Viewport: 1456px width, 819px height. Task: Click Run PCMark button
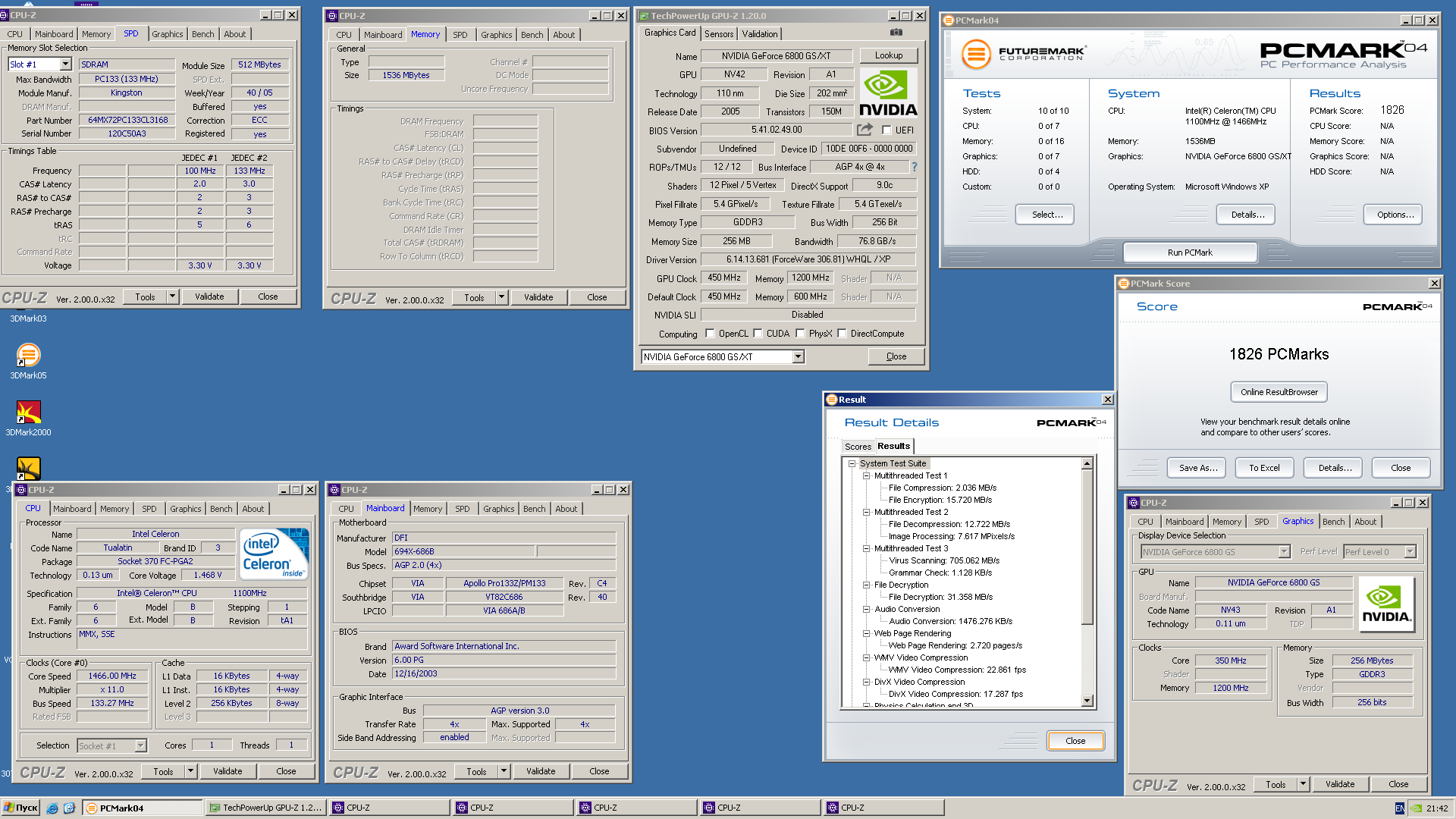1189,253
